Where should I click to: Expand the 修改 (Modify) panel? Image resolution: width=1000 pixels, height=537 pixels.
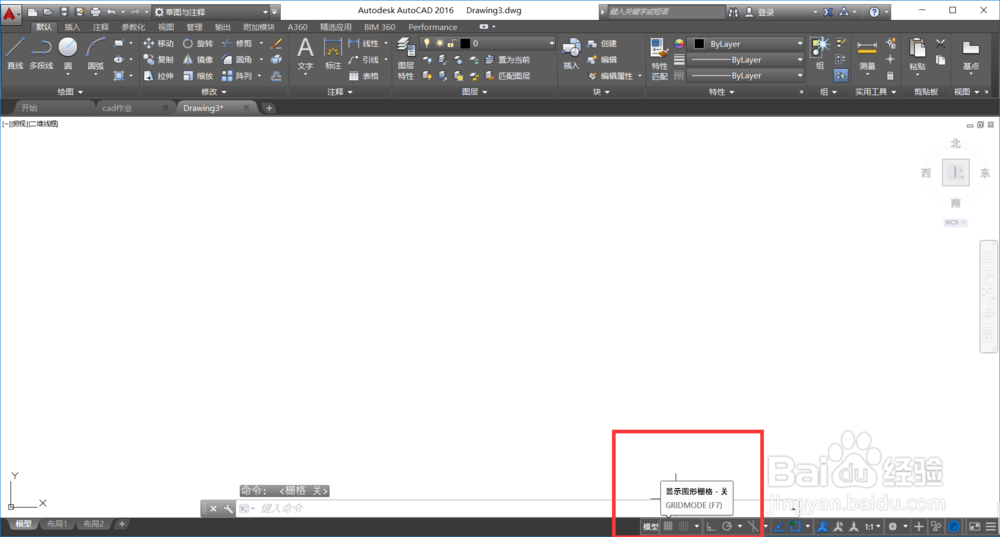click(x=214, y=92)
